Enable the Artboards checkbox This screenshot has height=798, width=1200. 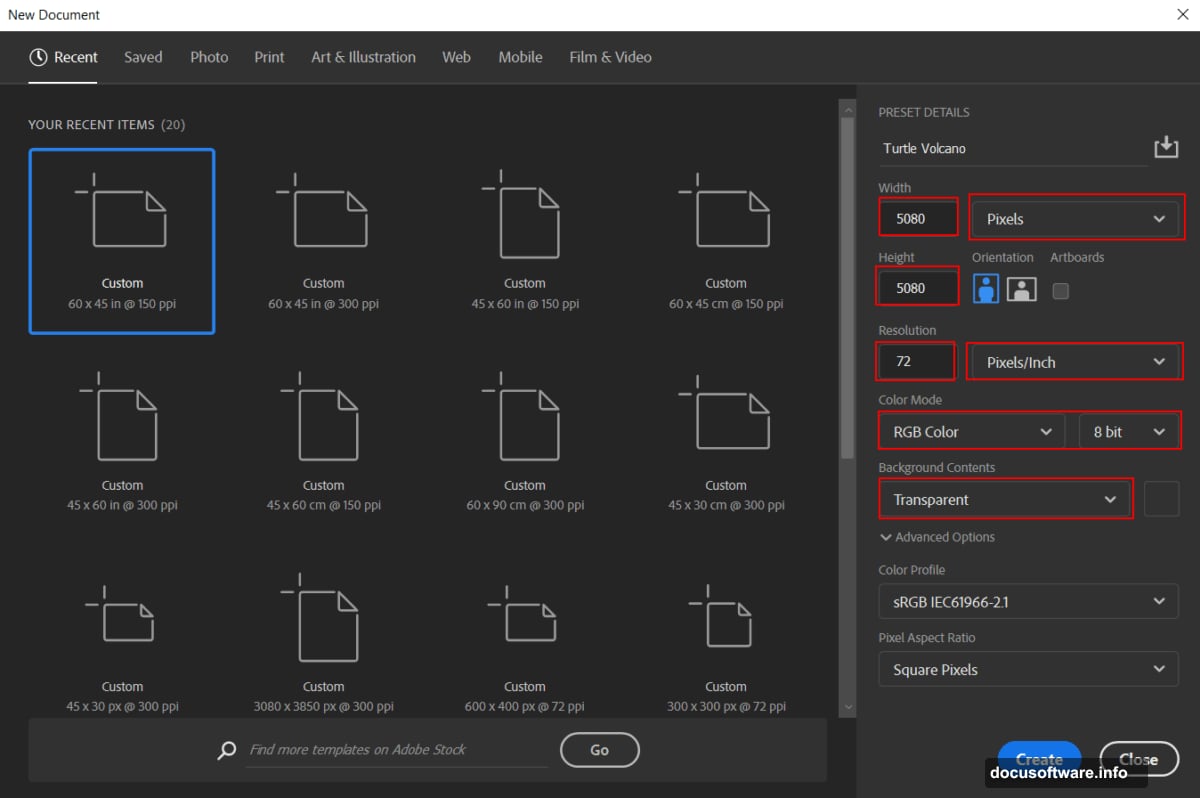coord(1060,289)
